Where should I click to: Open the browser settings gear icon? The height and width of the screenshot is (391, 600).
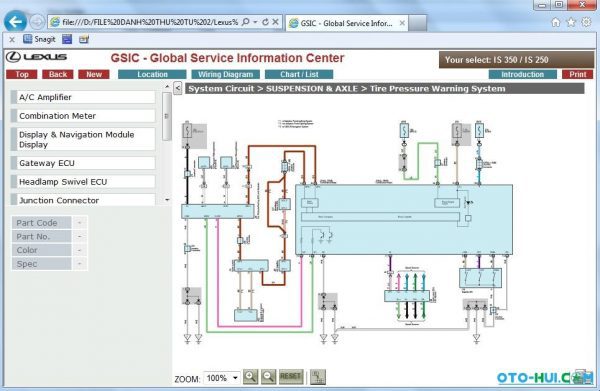pyautogui.click(x=586, y=22)
